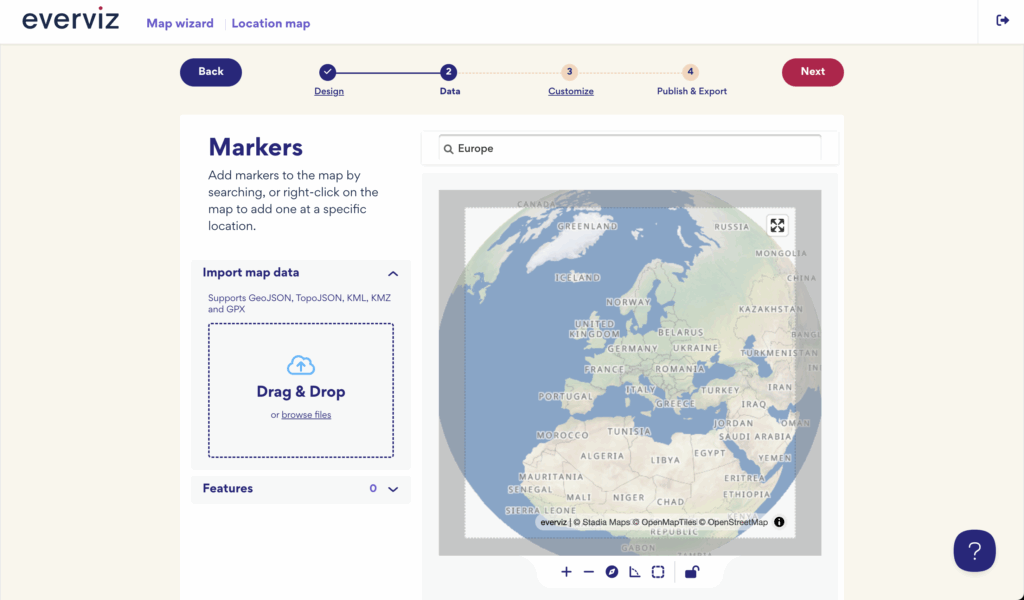The width and height of the screenshot is (1024, 600).
Task: Toggle the map lock padlock icon
Action: [691, 572]
